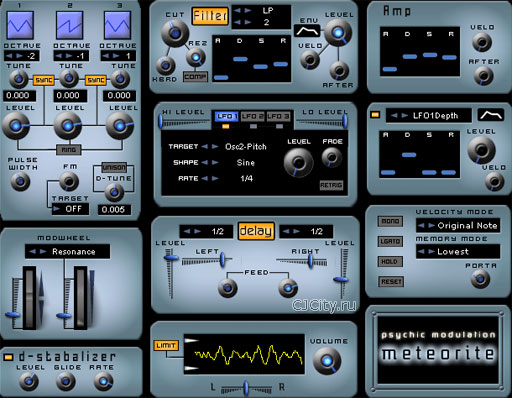The image size is (512, 398).
Task: Select next left delay time after 1/2
Action: (x=198, y=231)
